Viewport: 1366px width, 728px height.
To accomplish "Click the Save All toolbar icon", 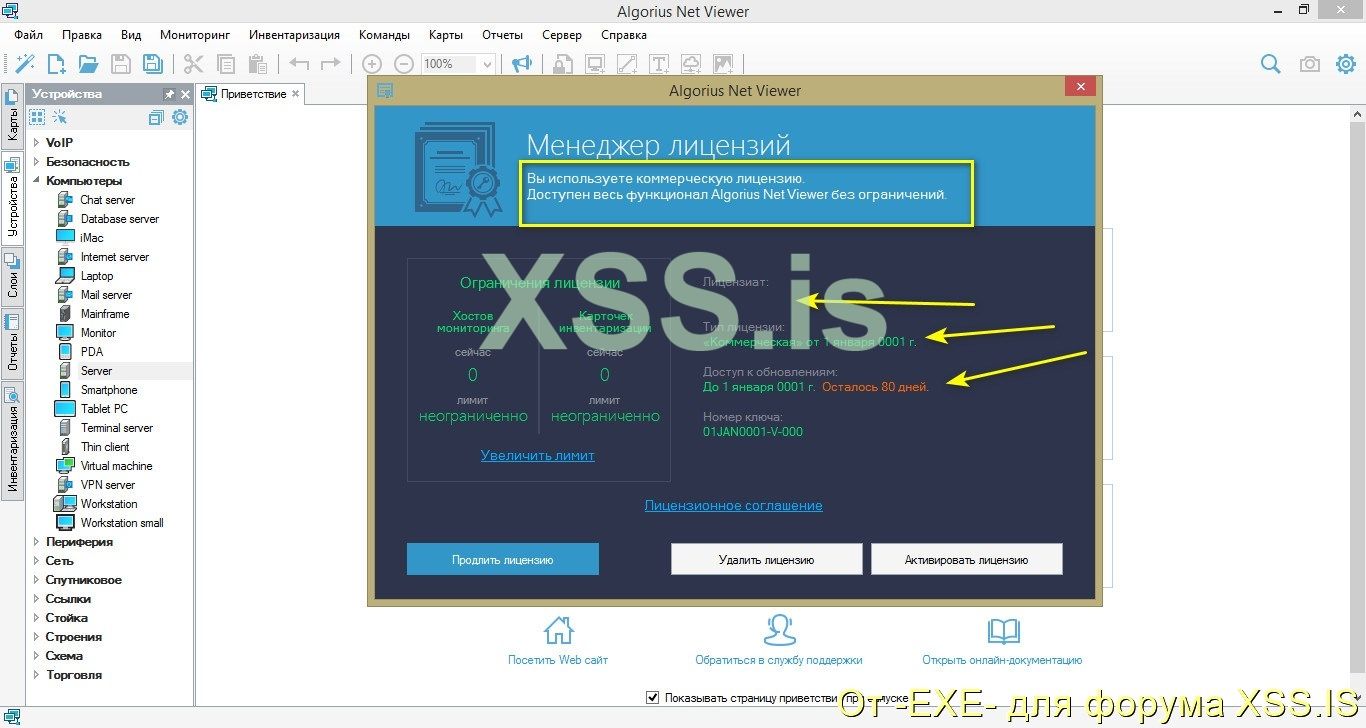I will click(x=152, y=64).
